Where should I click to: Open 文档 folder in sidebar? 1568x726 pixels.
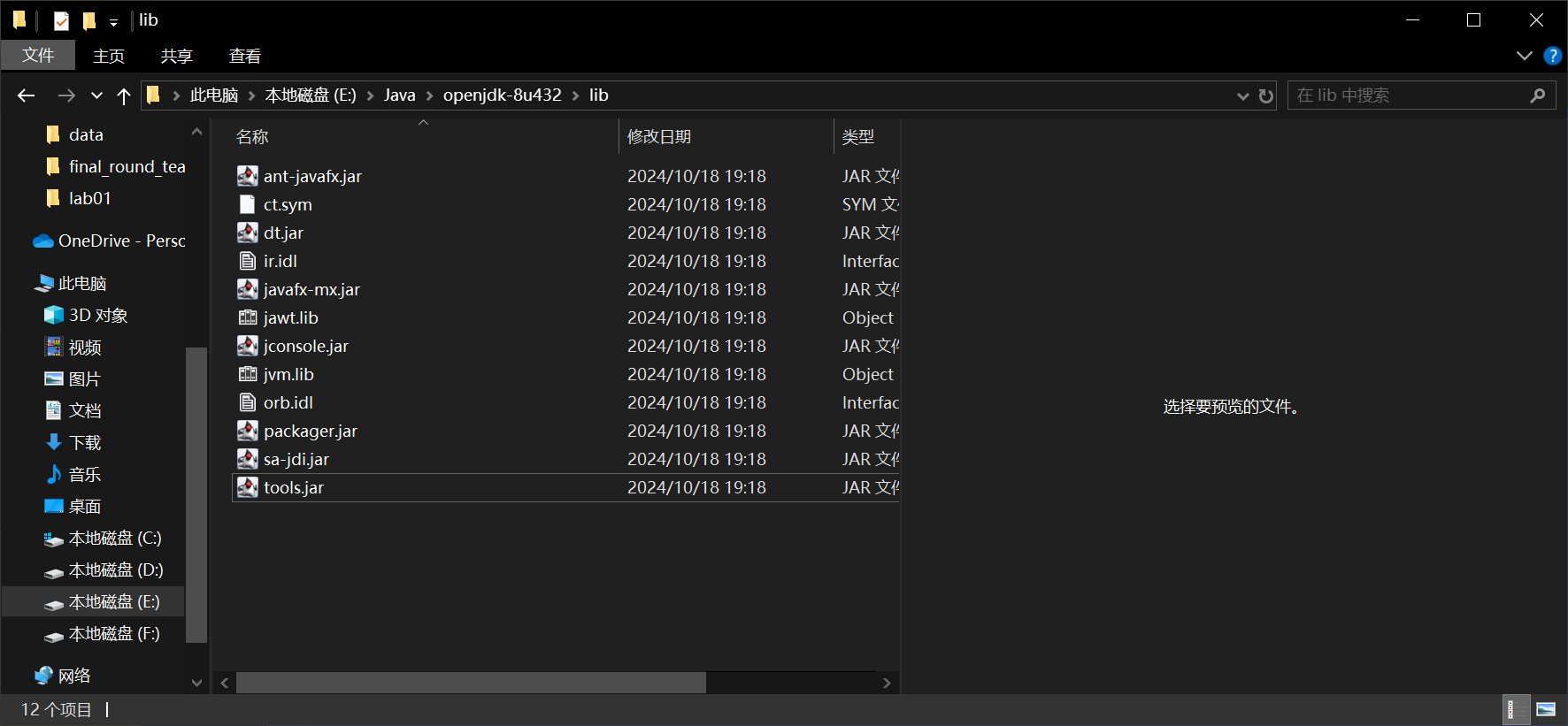pos(73,410)
